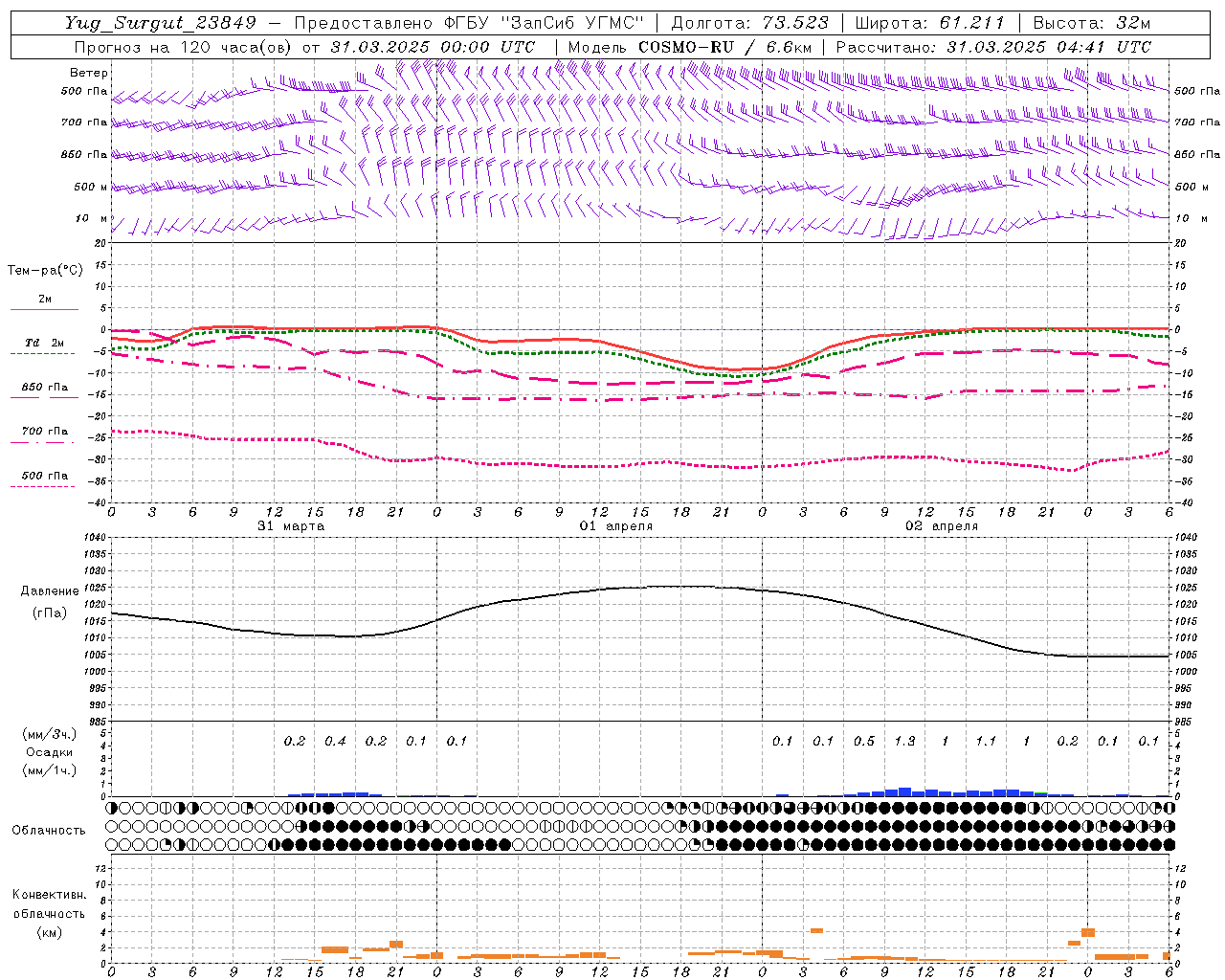Click the (мм/1ч.) units label

coord(50,770)
